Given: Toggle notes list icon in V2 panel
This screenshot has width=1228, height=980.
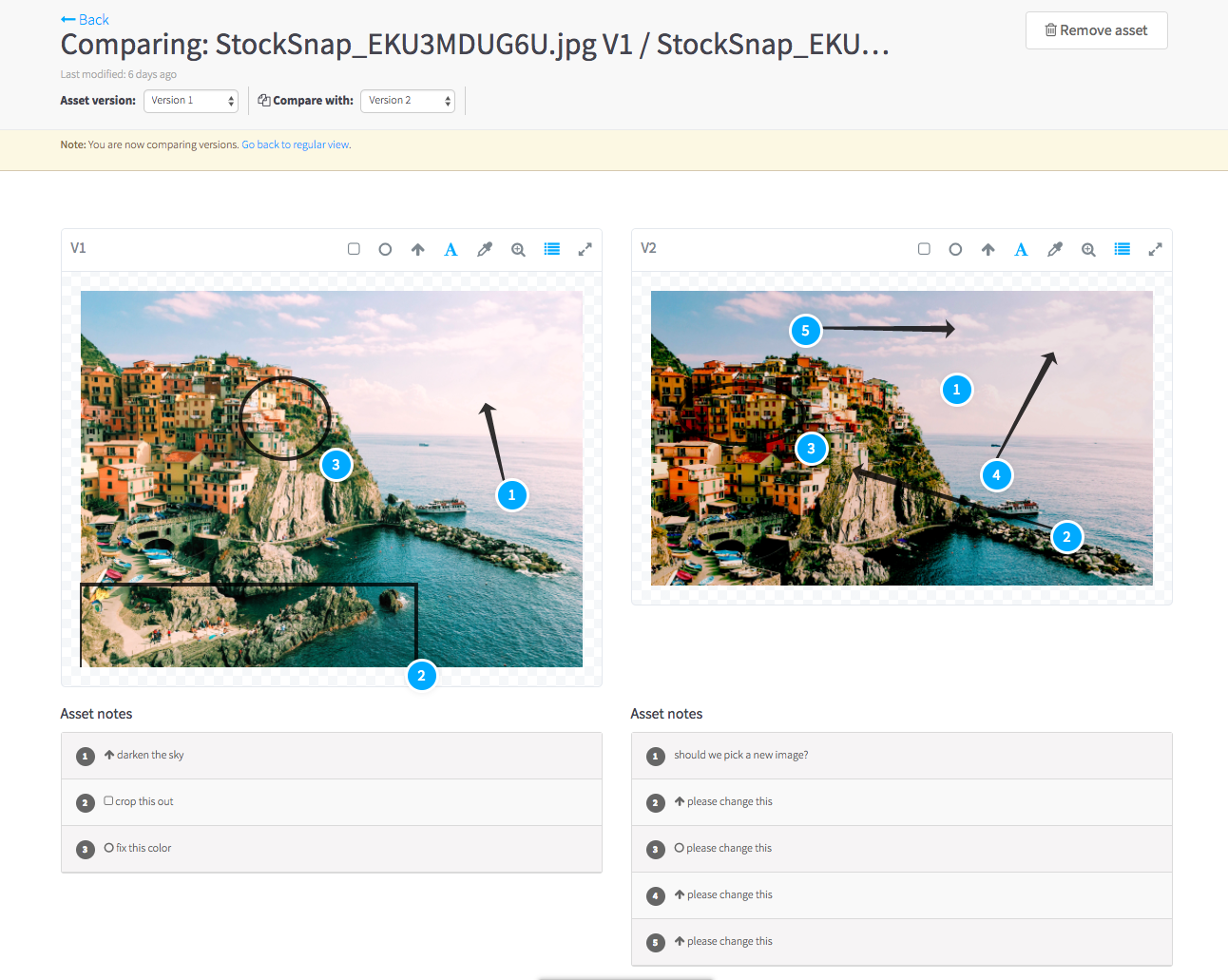Looking at the screenshot, I should coord(1122,249).
